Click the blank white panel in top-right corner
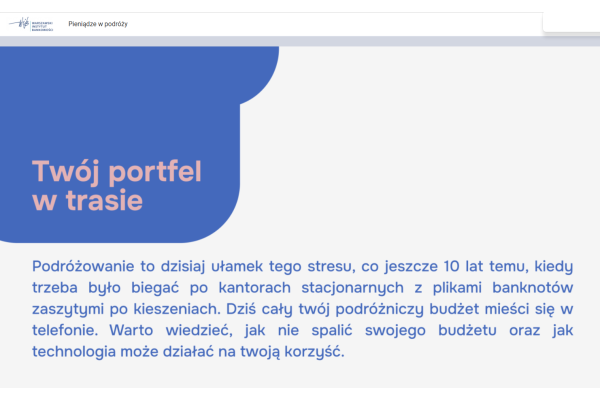This screenshot has height=400, width=600. 571,23
